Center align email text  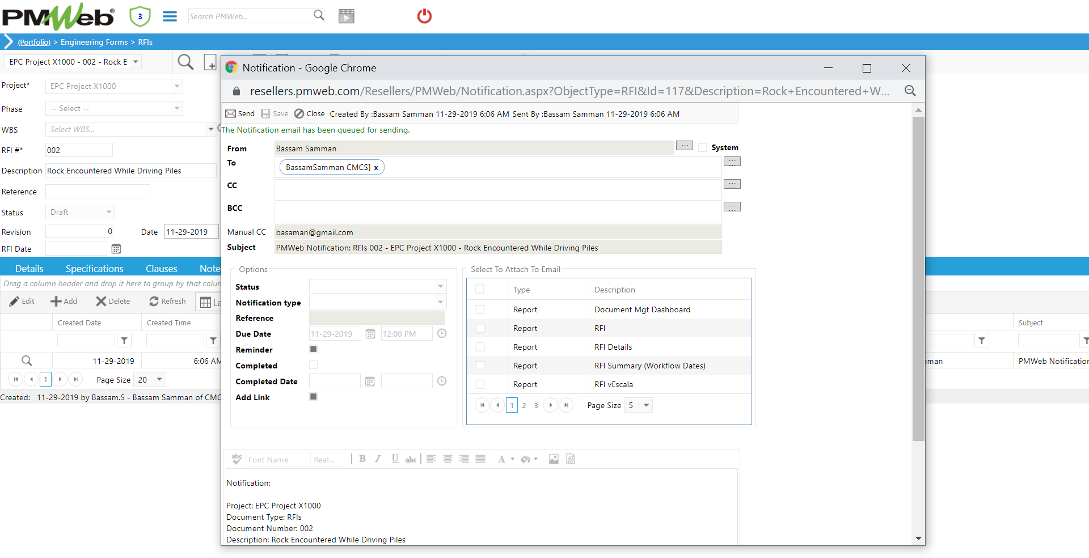click(x=448, y=459)
